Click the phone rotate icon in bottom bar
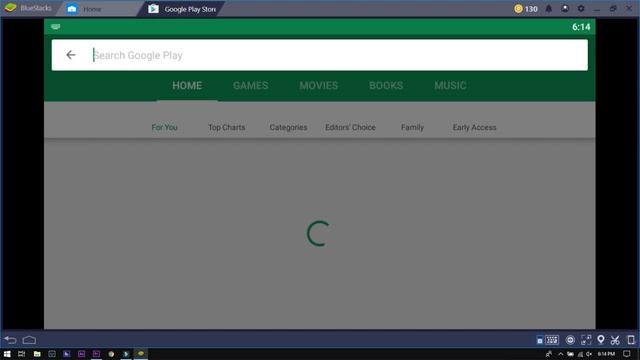 click(x=631, y=340)
